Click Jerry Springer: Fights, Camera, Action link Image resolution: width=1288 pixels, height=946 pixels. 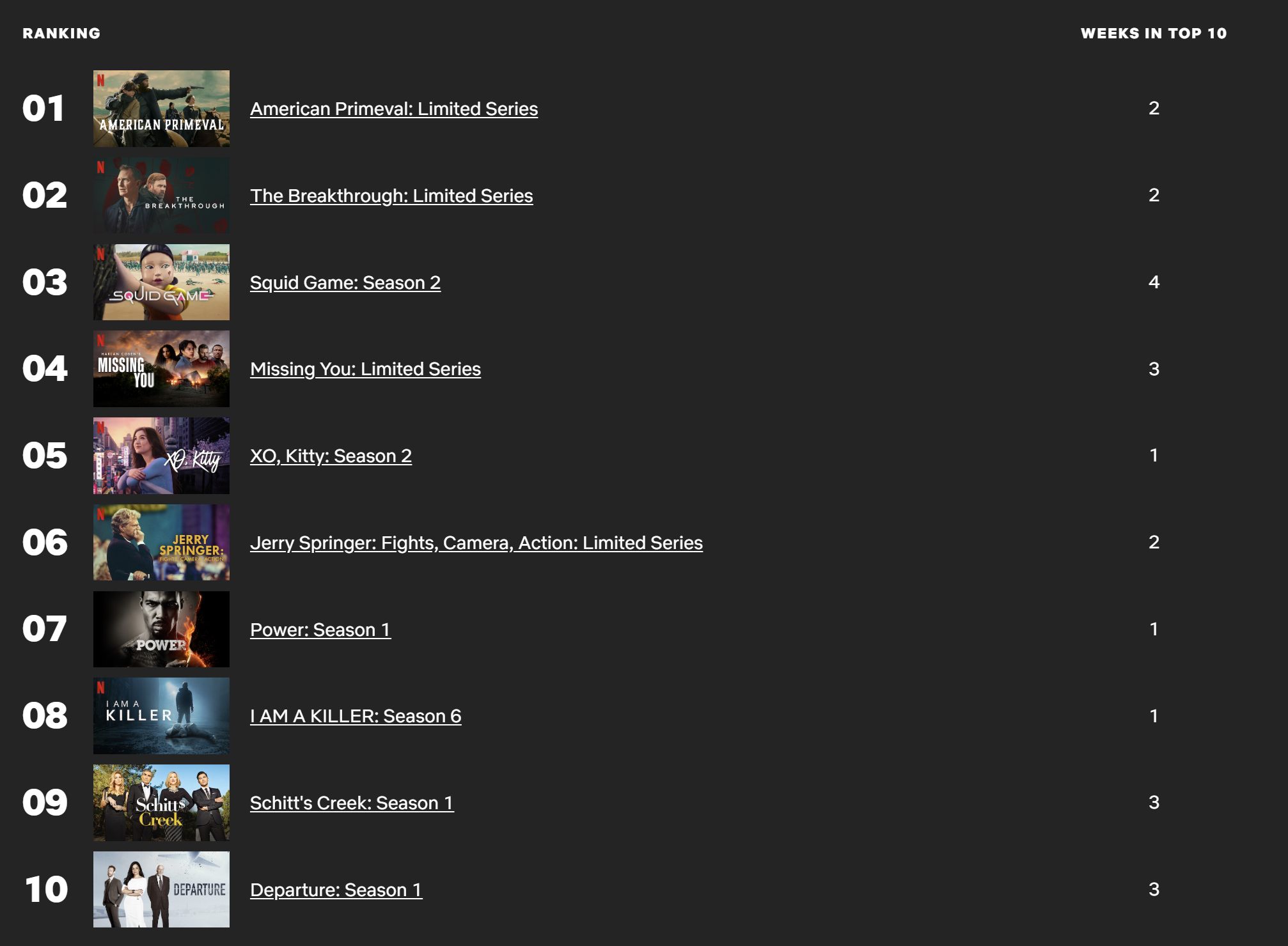[476, 543]
